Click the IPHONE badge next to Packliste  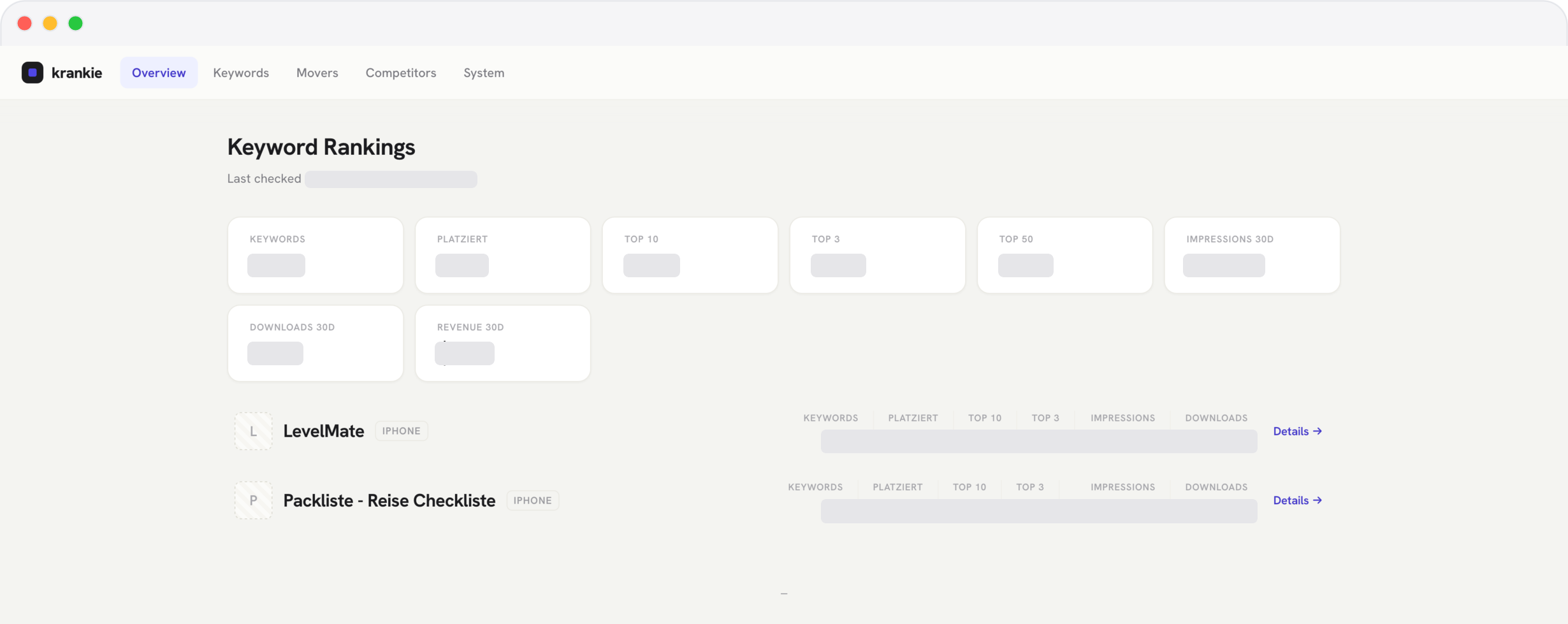[533, 500]
